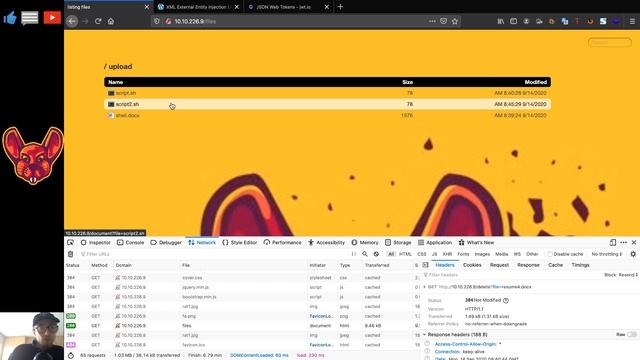The height and width of the screenshot is (360, 640).
Task: Filter requests by Images
Action: click(x=482, y=254)
